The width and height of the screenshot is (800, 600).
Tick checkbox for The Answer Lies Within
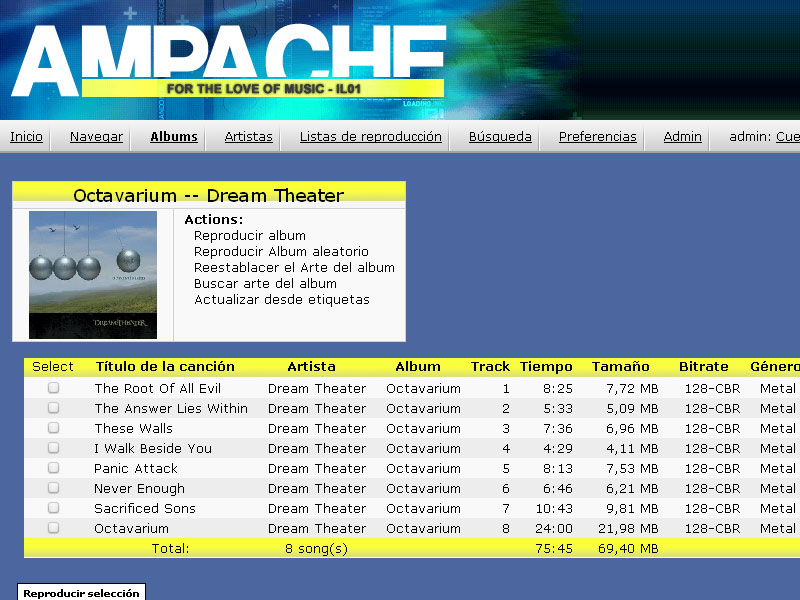point(54,408)
